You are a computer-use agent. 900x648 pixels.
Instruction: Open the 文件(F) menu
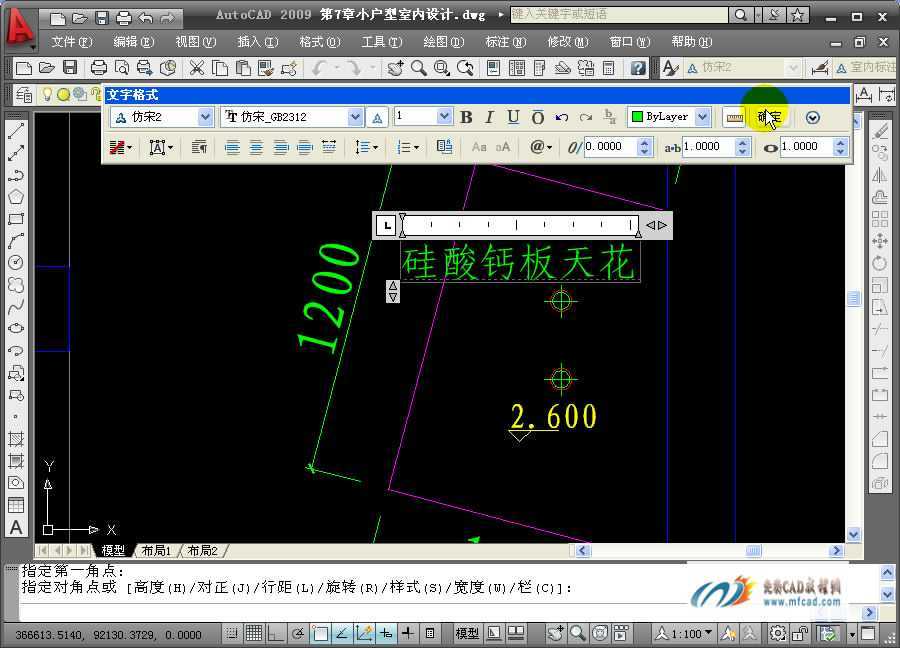tap(71, 42)
